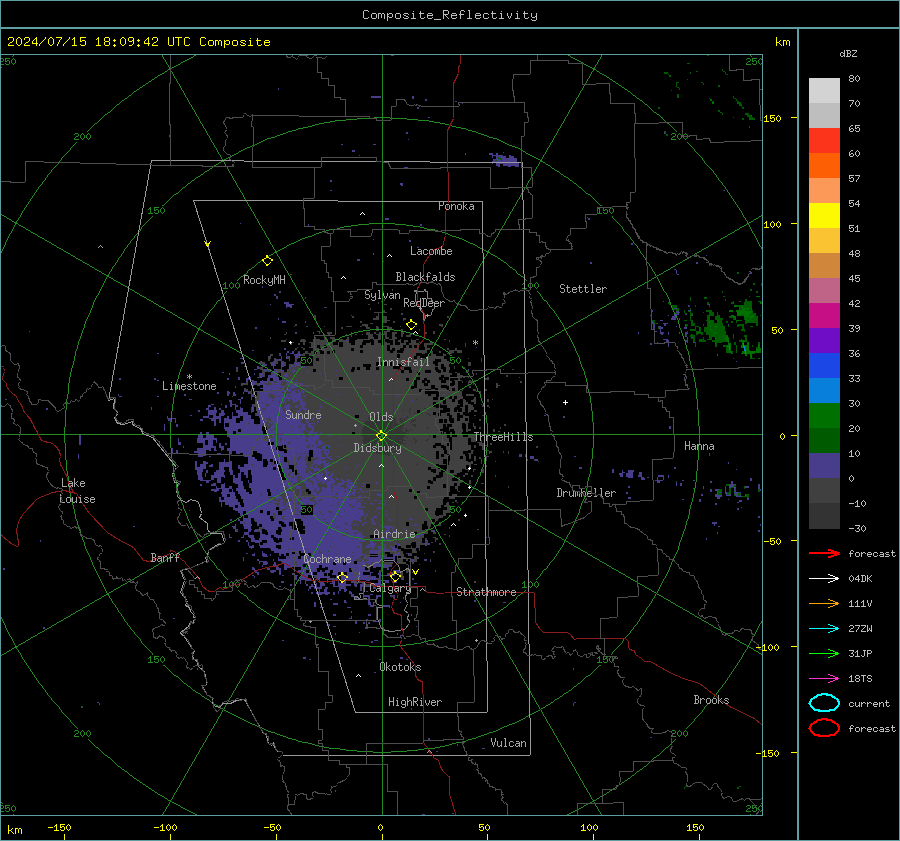Select the Didsbury label
900x841 pixels.
[378, 448]
